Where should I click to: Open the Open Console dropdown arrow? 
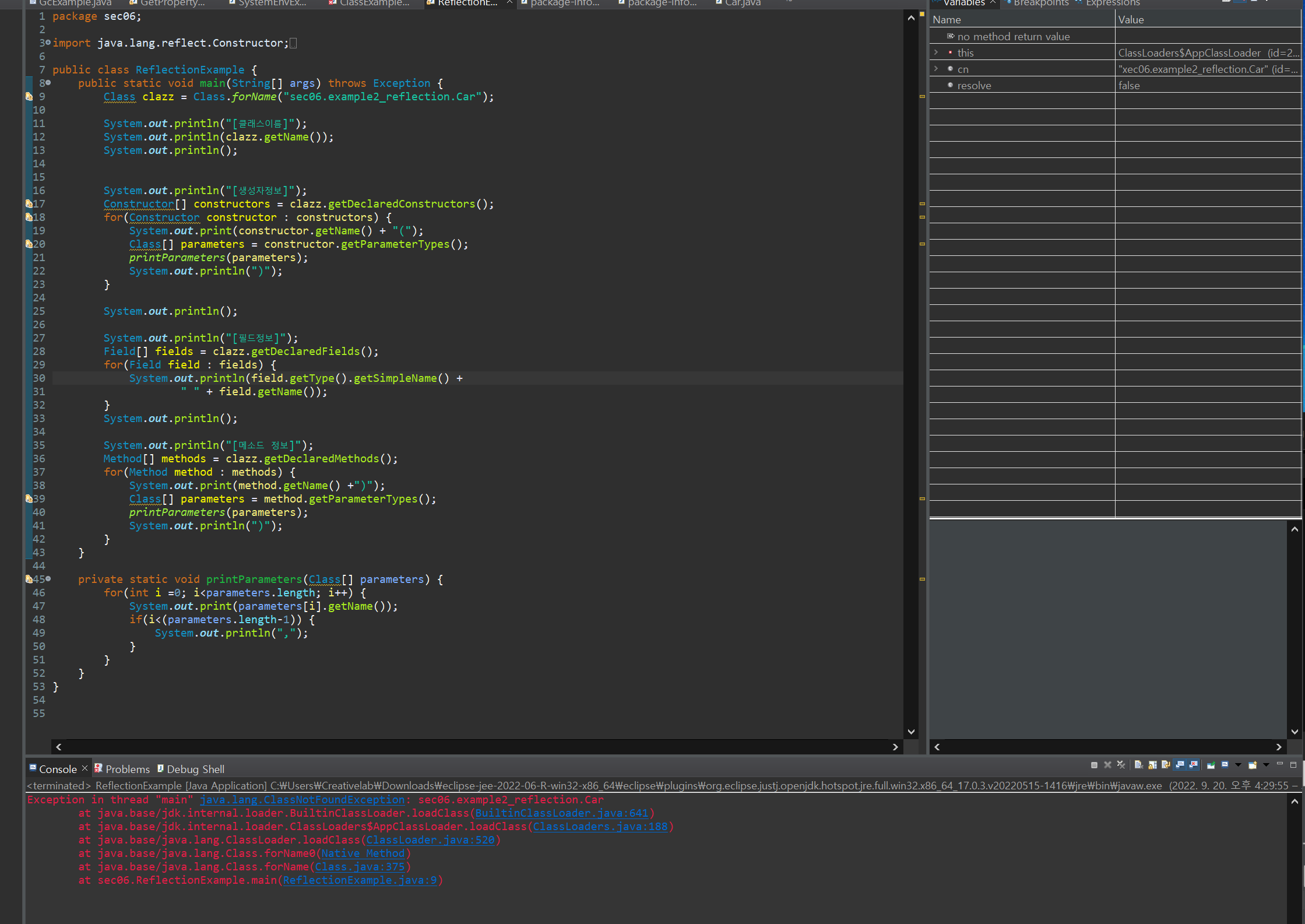pos(1266,765)
